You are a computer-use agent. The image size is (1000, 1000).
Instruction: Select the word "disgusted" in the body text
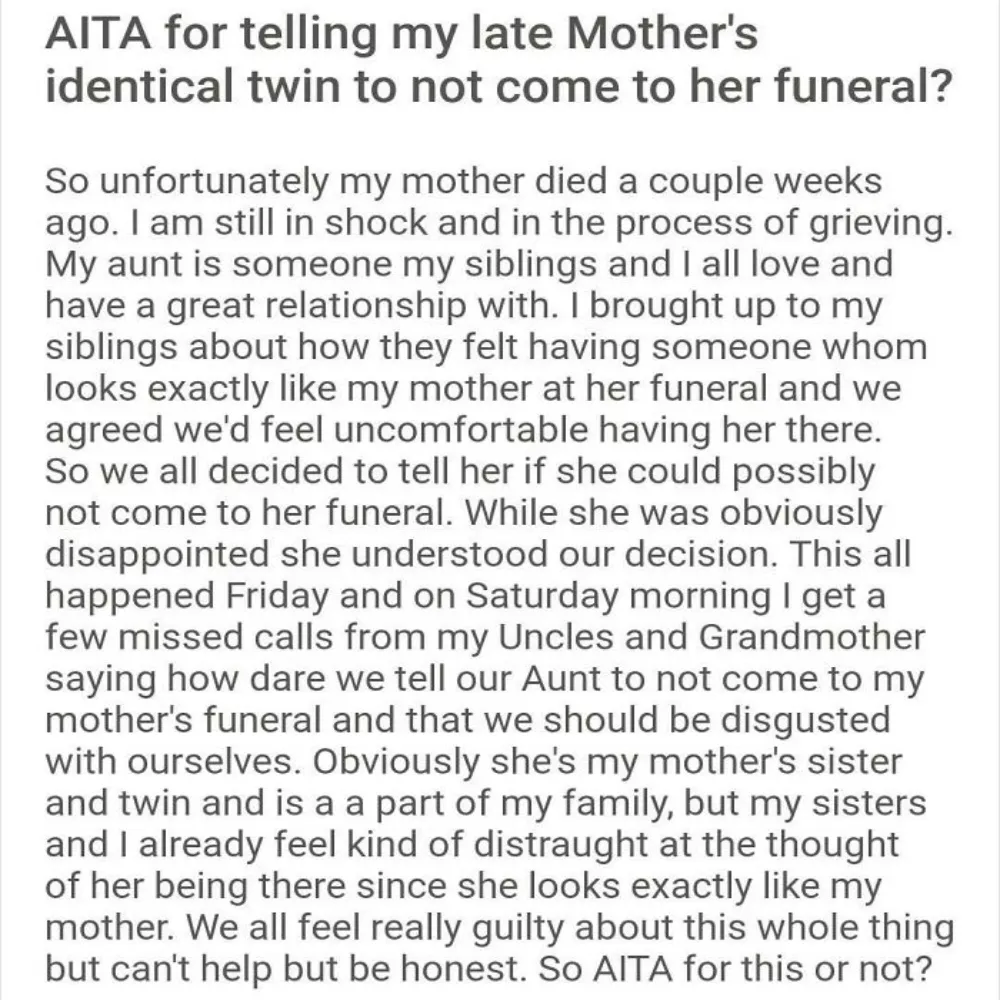coord(805,721)
